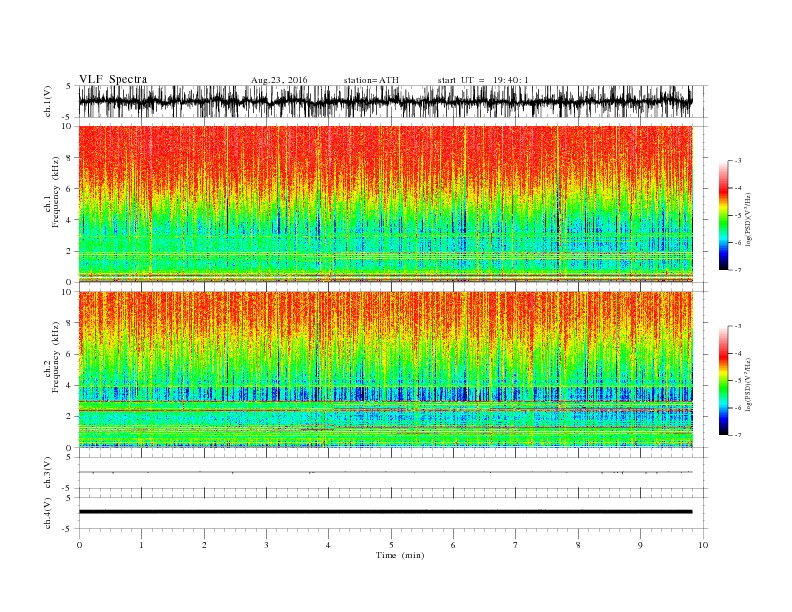Click the "ch.1(V)" axis label
The height and width of the screenshot is (612, 792).
point(48,101)
